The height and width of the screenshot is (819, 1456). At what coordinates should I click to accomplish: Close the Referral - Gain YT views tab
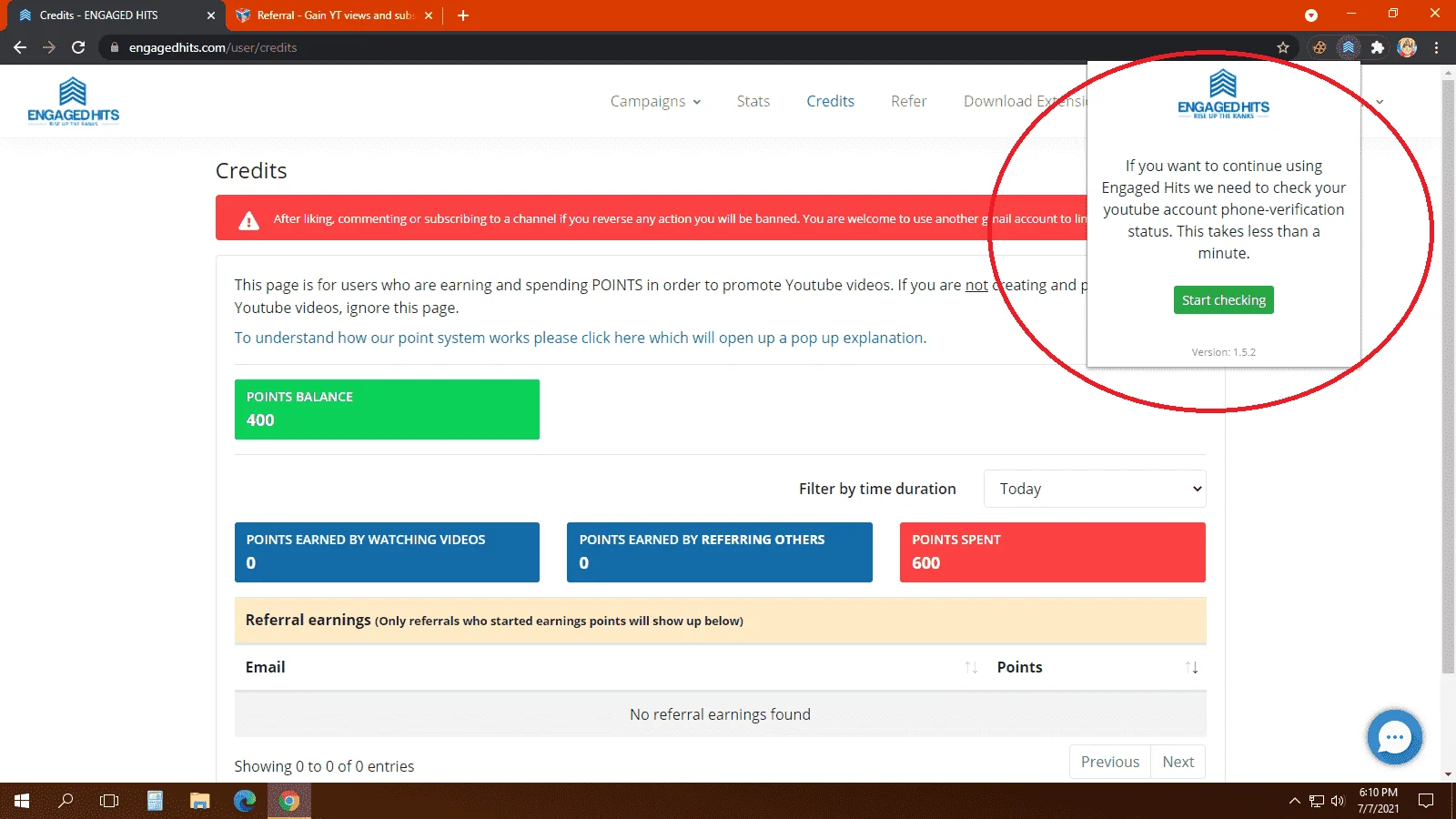(x=429, y=15)
